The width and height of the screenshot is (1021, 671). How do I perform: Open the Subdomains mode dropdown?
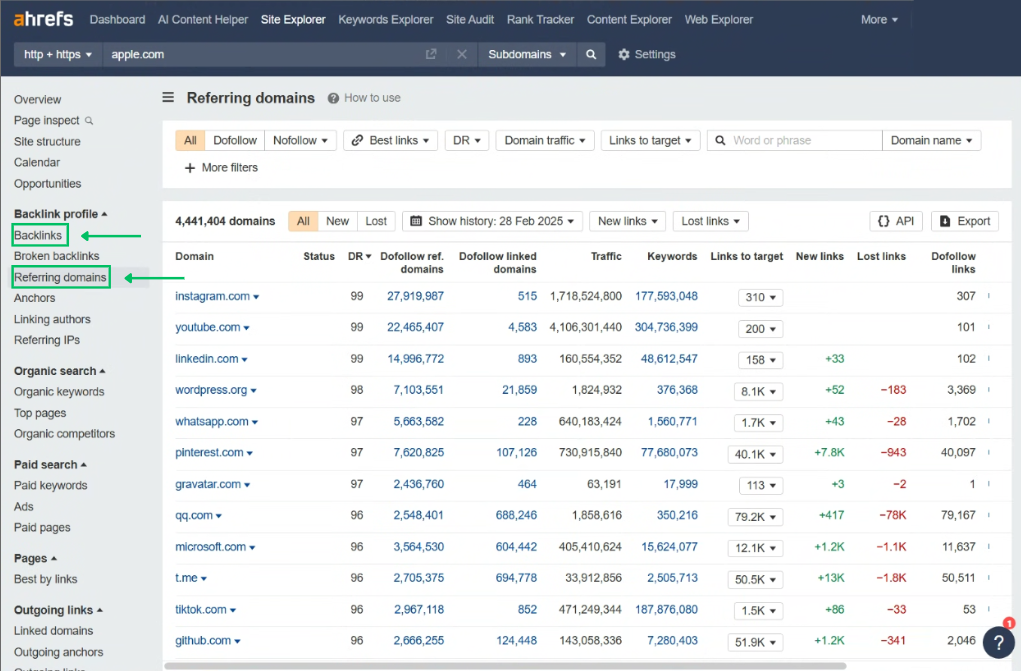tap(527, 55)
